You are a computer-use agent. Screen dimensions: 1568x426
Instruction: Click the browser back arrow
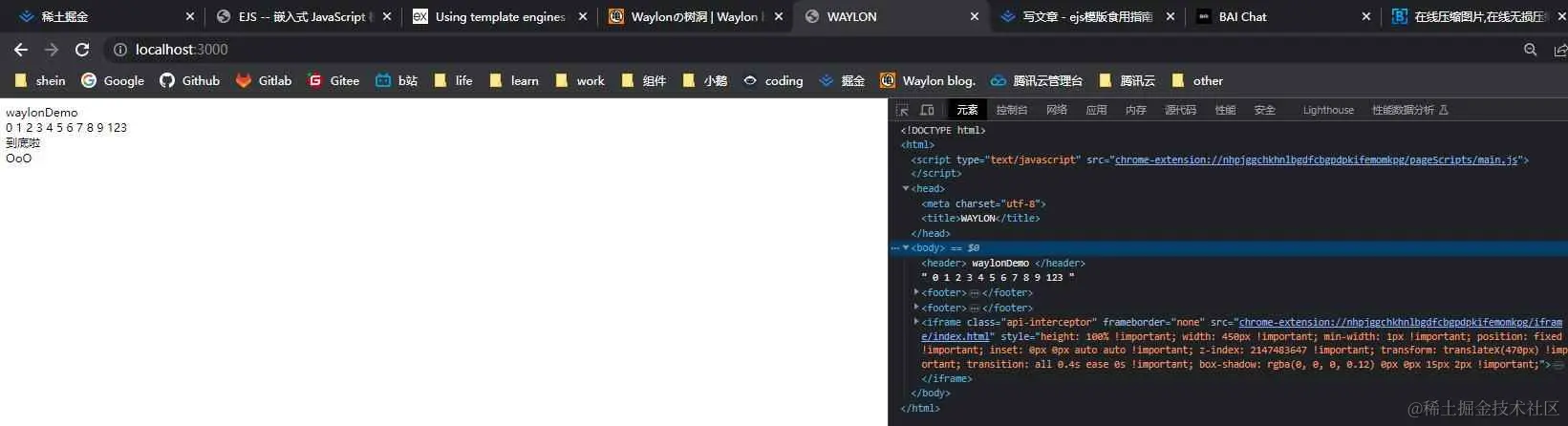pos(21,50)
